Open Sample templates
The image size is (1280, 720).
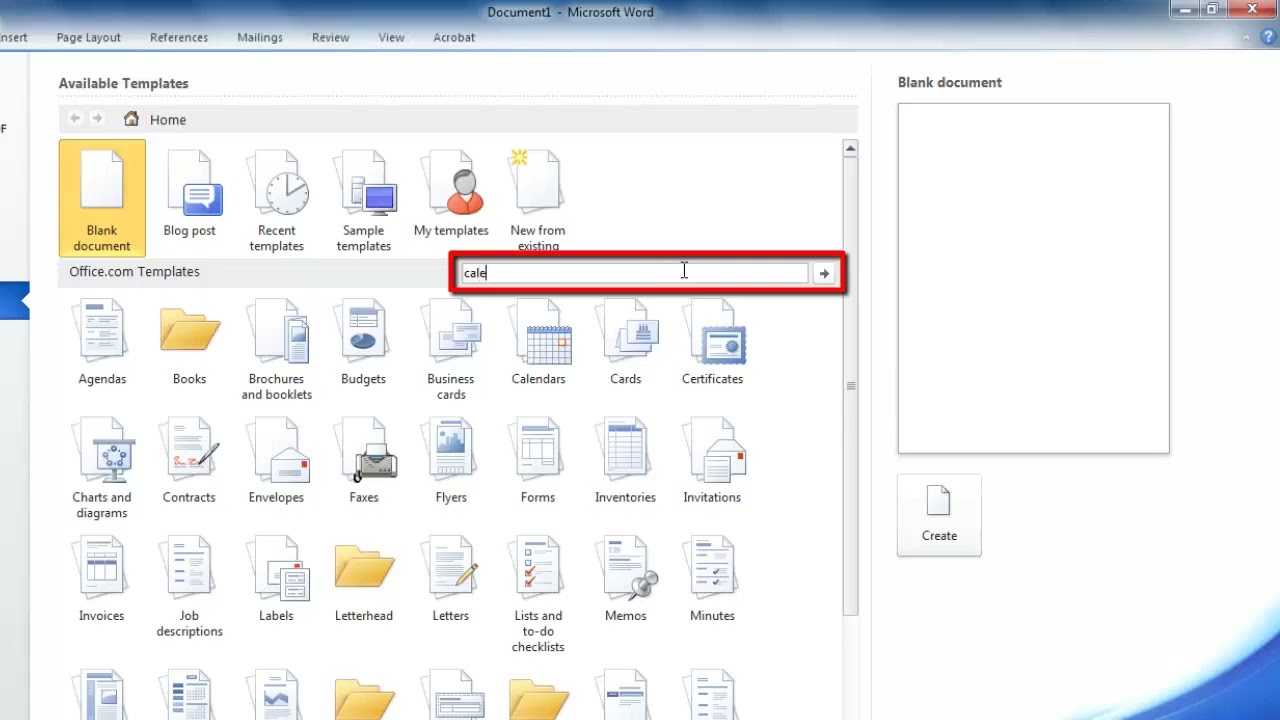pyautogui.click(x=363, y=200)
